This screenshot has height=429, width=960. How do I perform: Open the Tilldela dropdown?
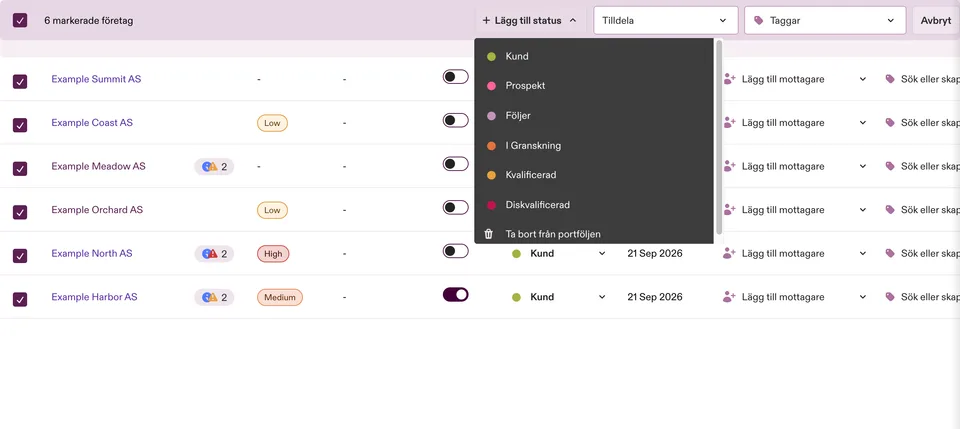coord(666,20)
